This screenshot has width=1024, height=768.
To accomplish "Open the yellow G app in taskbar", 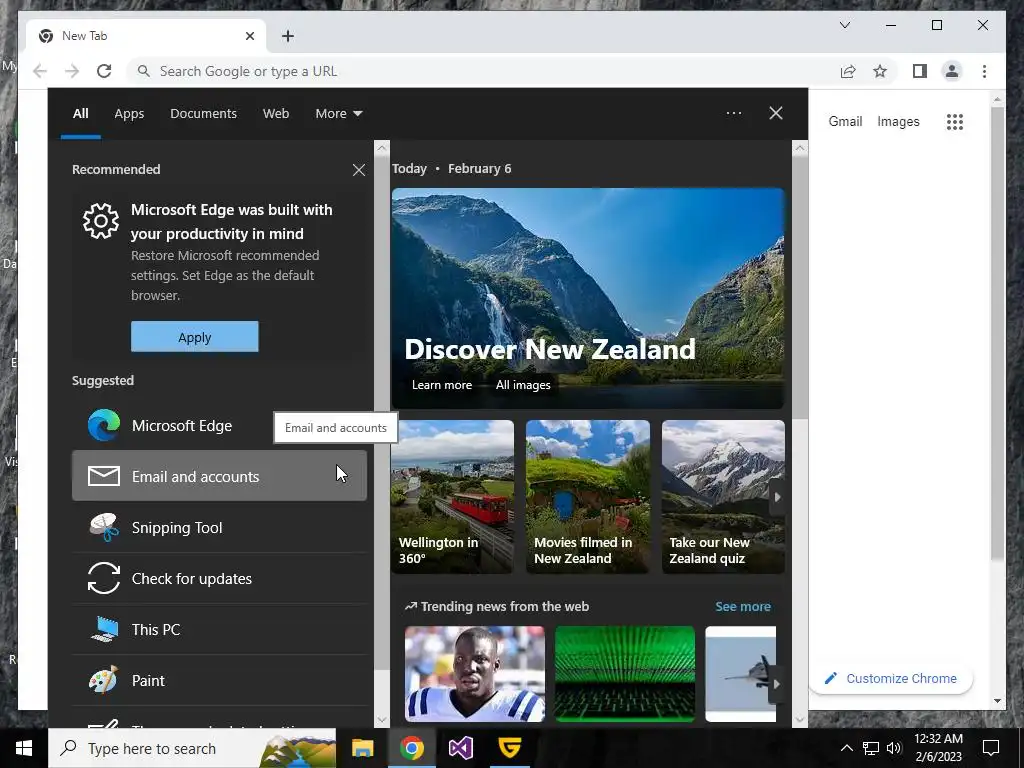I will click(509, 748).
